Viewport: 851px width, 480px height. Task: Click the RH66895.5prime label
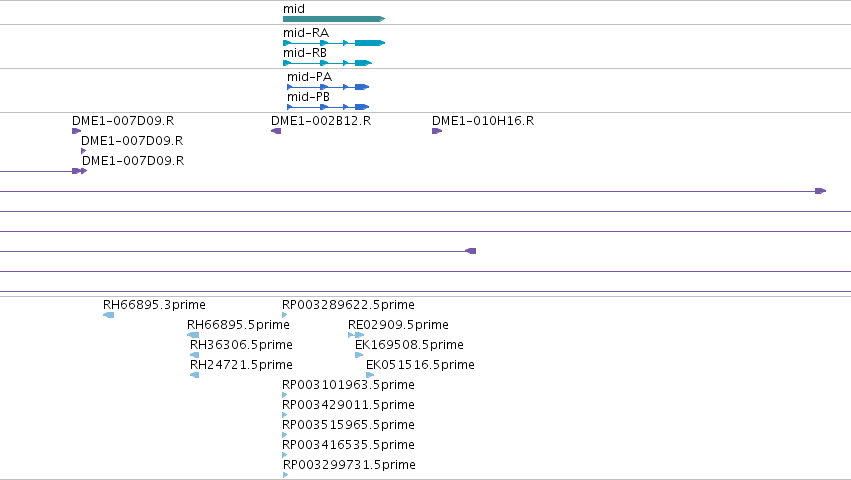pos(238,325)
